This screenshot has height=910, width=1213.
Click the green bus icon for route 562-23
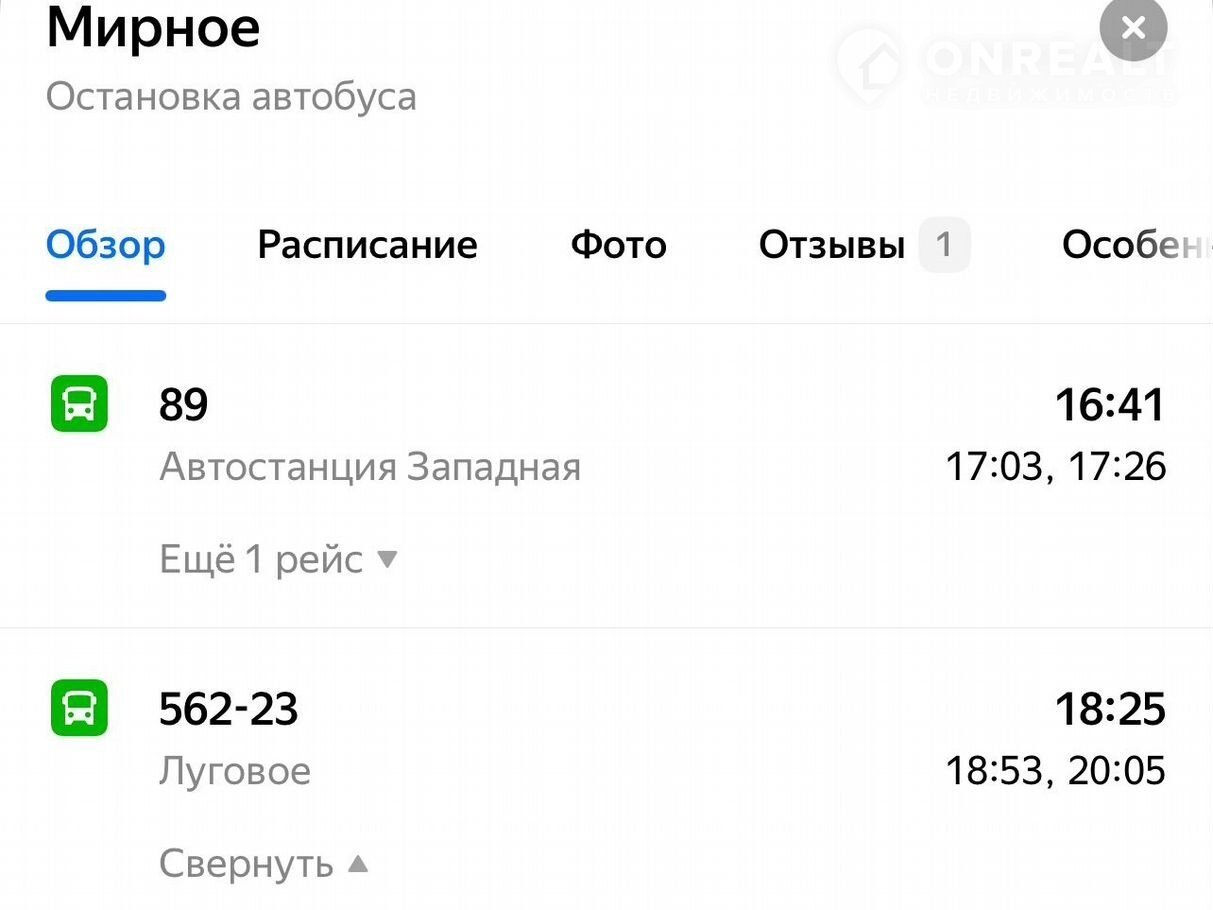(x=79, y=708)
